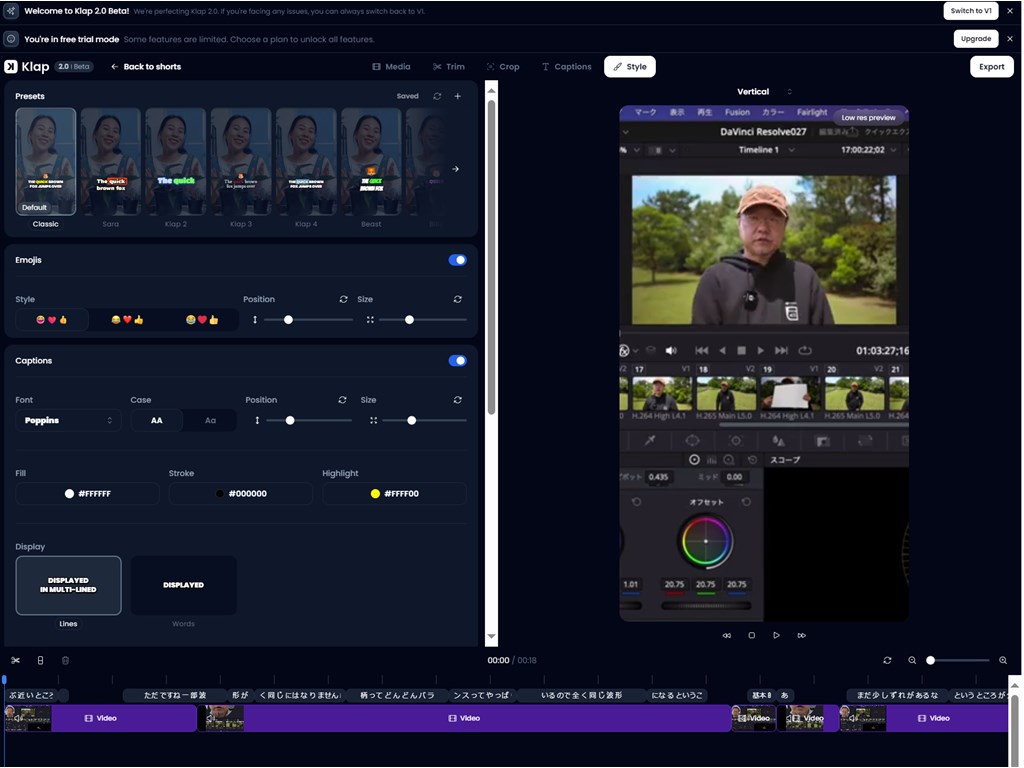
Task: Click the Export button
Action: click(991, 67)
